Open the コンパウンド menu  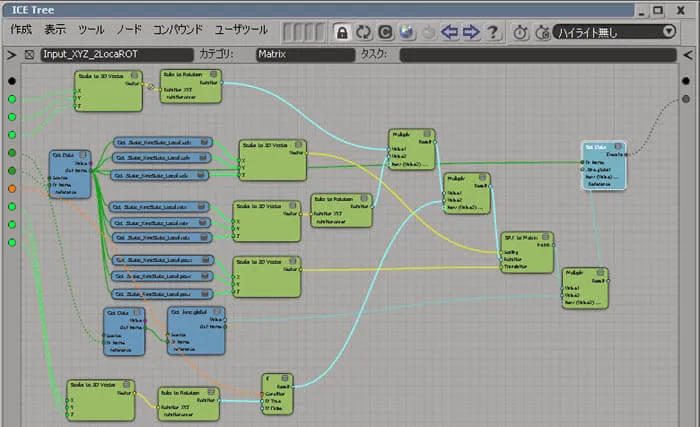178,29
